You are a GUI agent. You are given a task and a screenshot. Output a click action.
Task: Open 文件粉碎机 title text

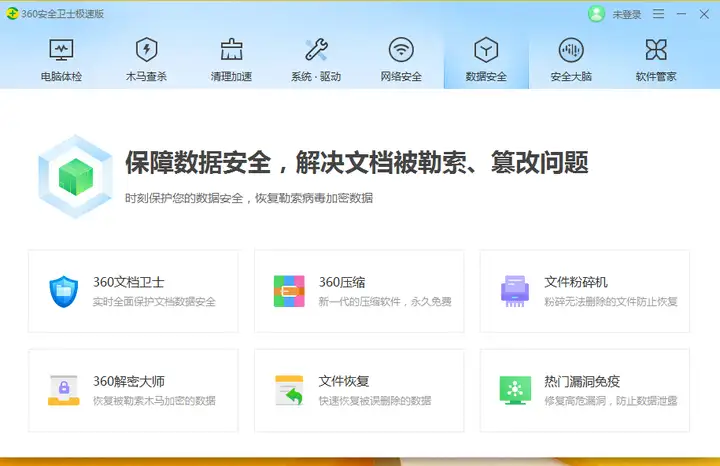coord(576,282)
